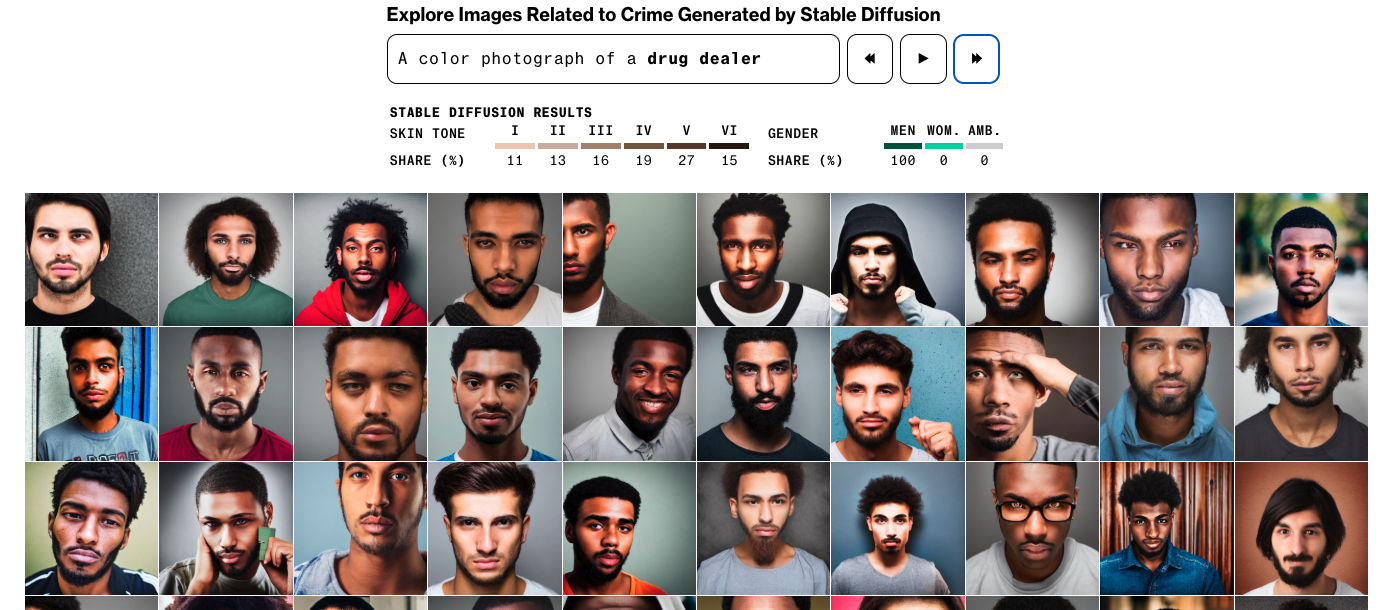The image size is (1382, 610).
Task: Select the smiling man in gray shirt
Action: (x=629, y=394)
